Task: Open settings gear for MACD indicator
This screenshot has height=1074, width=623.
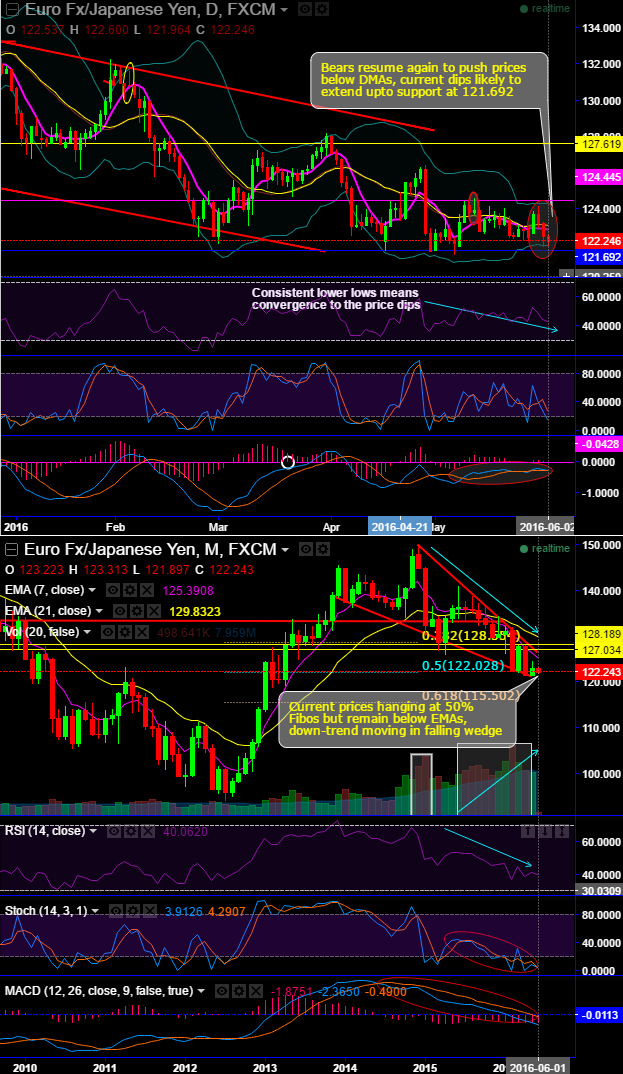Action: [x=239, y=991]
